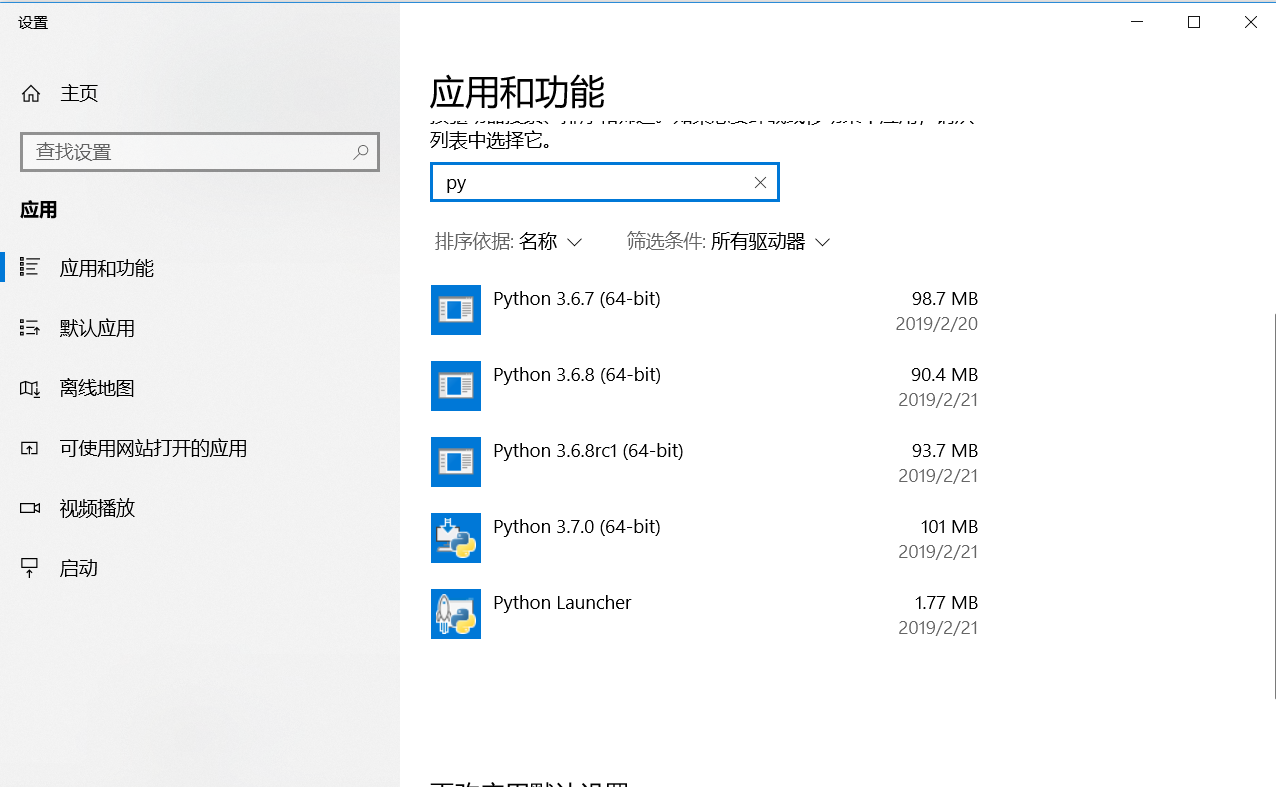Click the app search box containing 'py'
Viewport: 1276px width, 787px height.
tap(604, 182)
